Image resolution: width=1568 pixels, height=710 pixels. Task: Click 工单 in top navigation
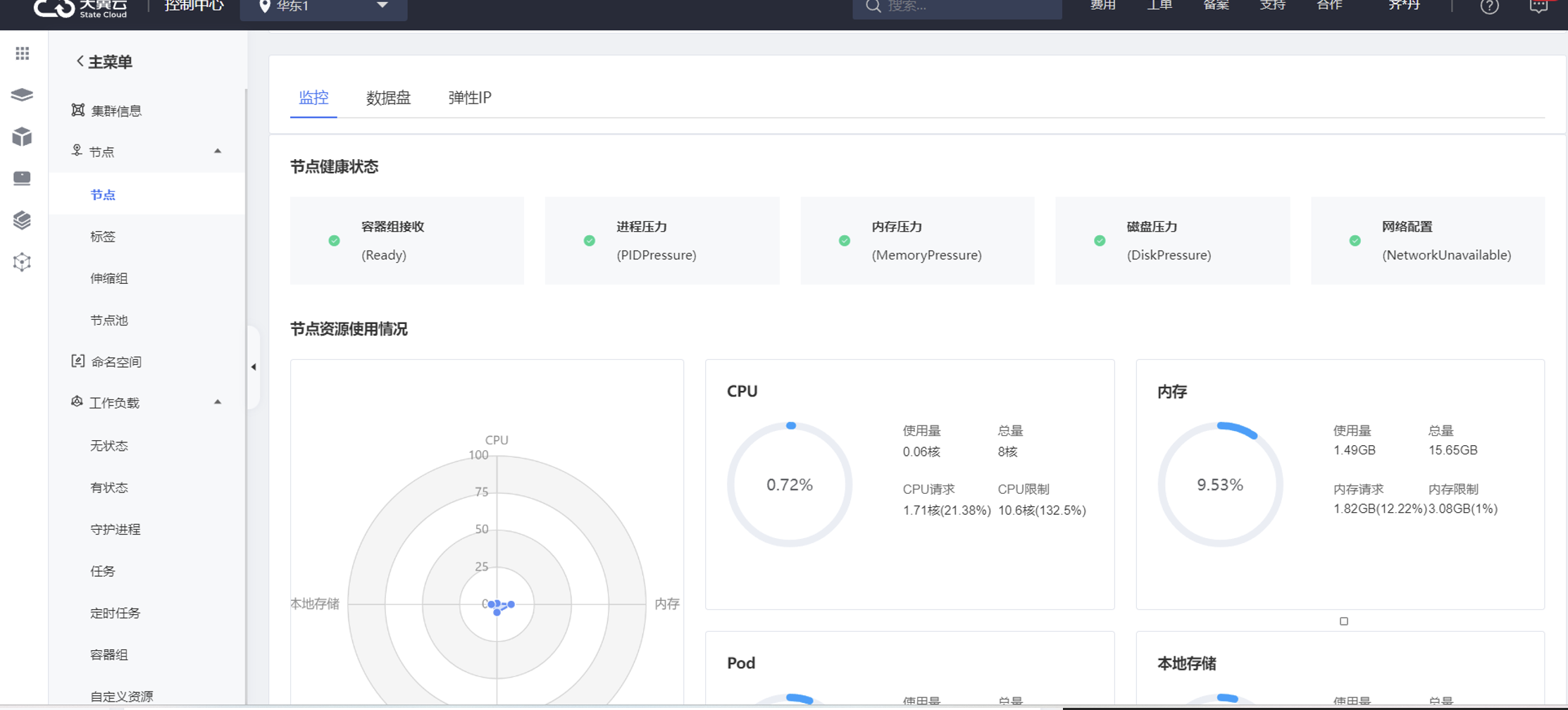(x=1159, y=6)
